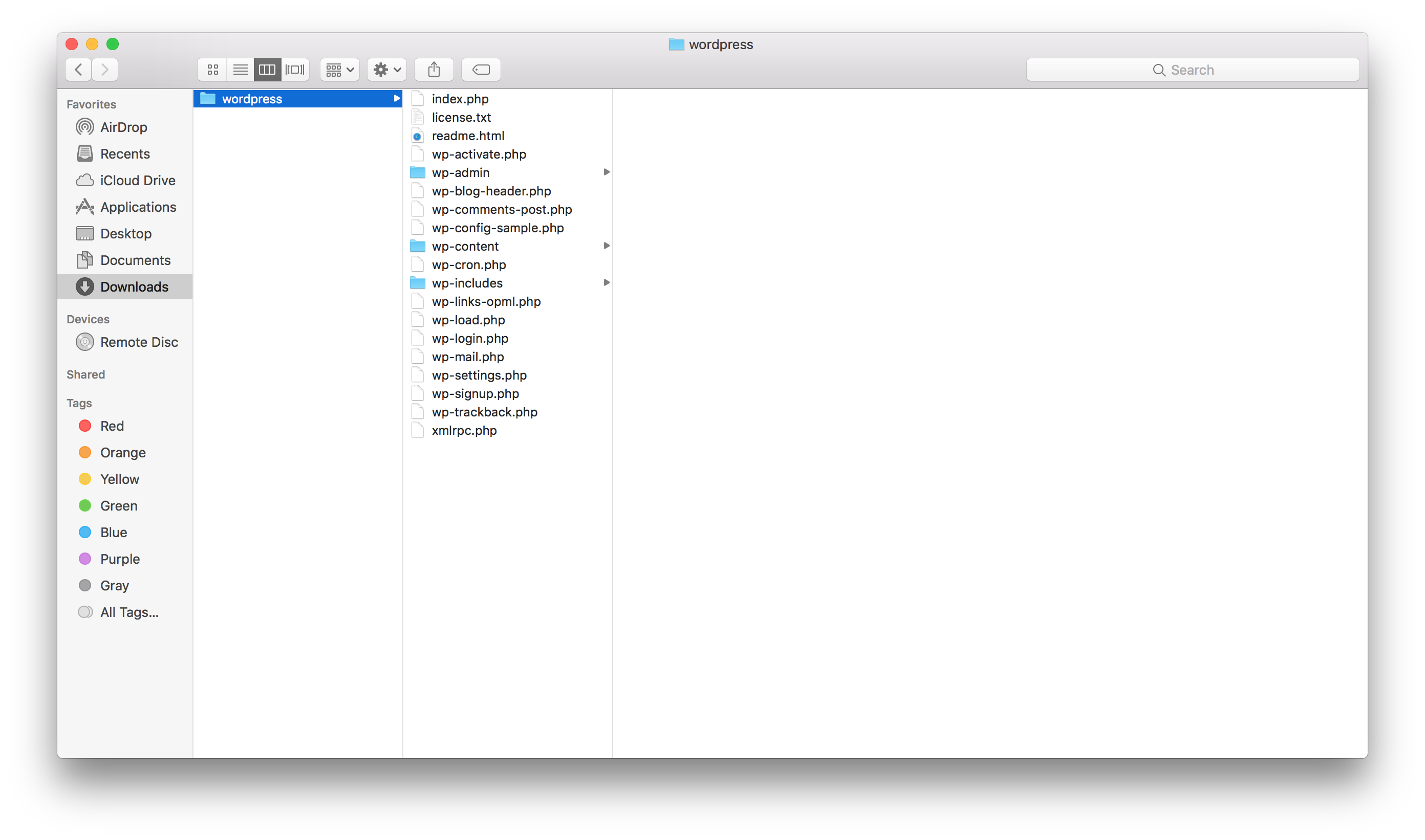Select wp-blog-header.php file
Image resolution: width=1425 pixels, height=840 pixels.
point(508,191)
